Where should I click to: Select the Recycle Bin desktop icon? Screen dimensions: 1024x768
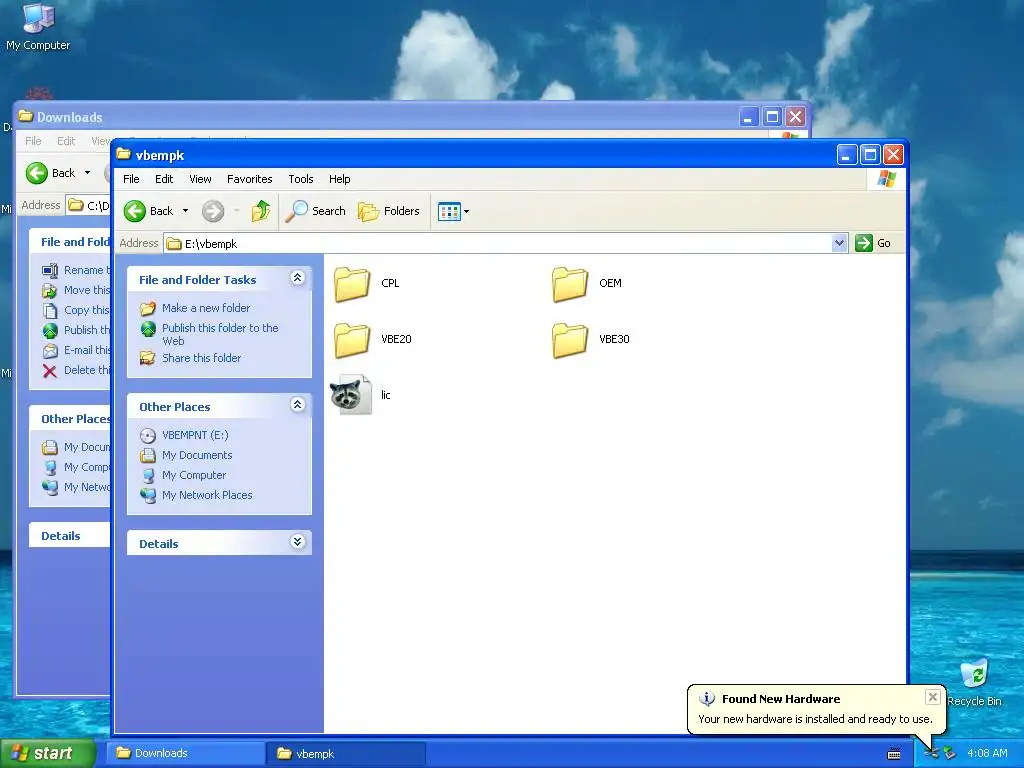pos(974,682)
